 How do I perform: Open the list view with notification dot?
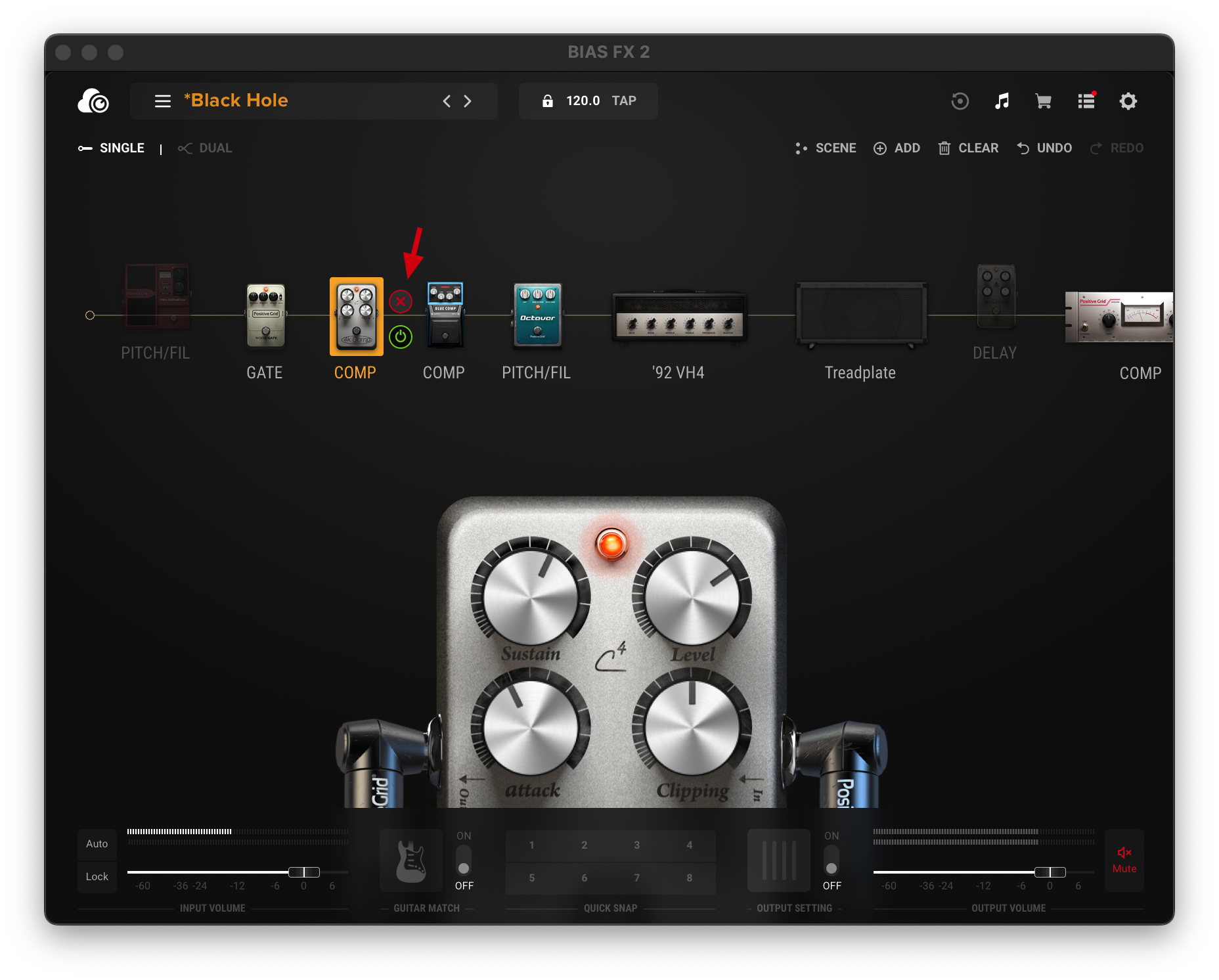tap(1086, 100)
